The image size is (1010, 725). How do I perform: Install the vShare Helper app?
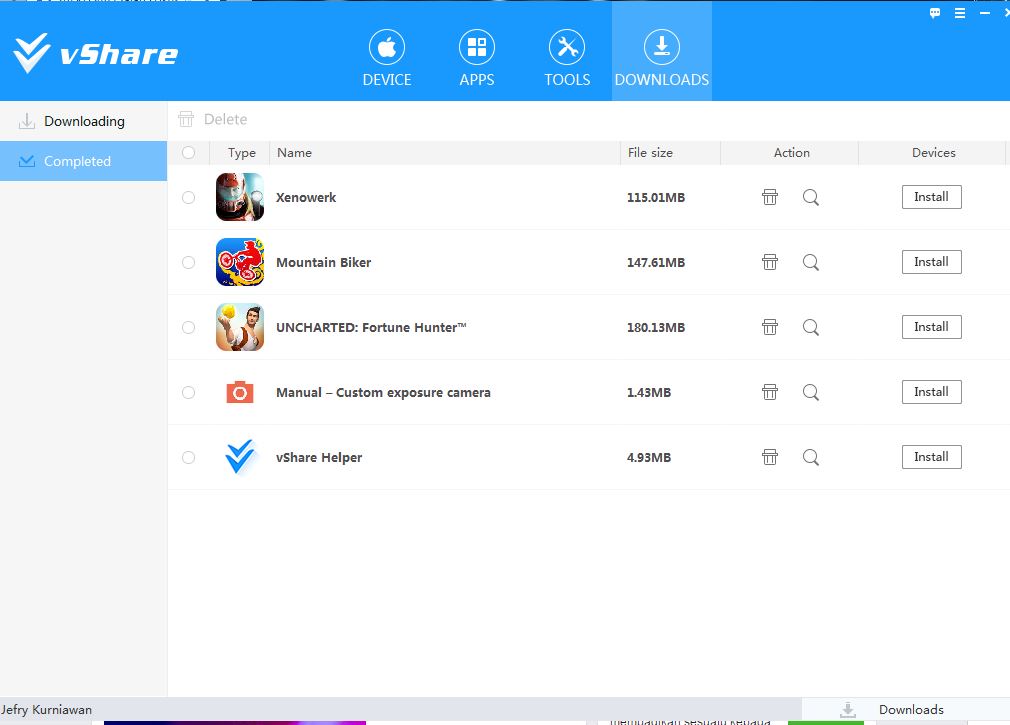tap(931, 457)
